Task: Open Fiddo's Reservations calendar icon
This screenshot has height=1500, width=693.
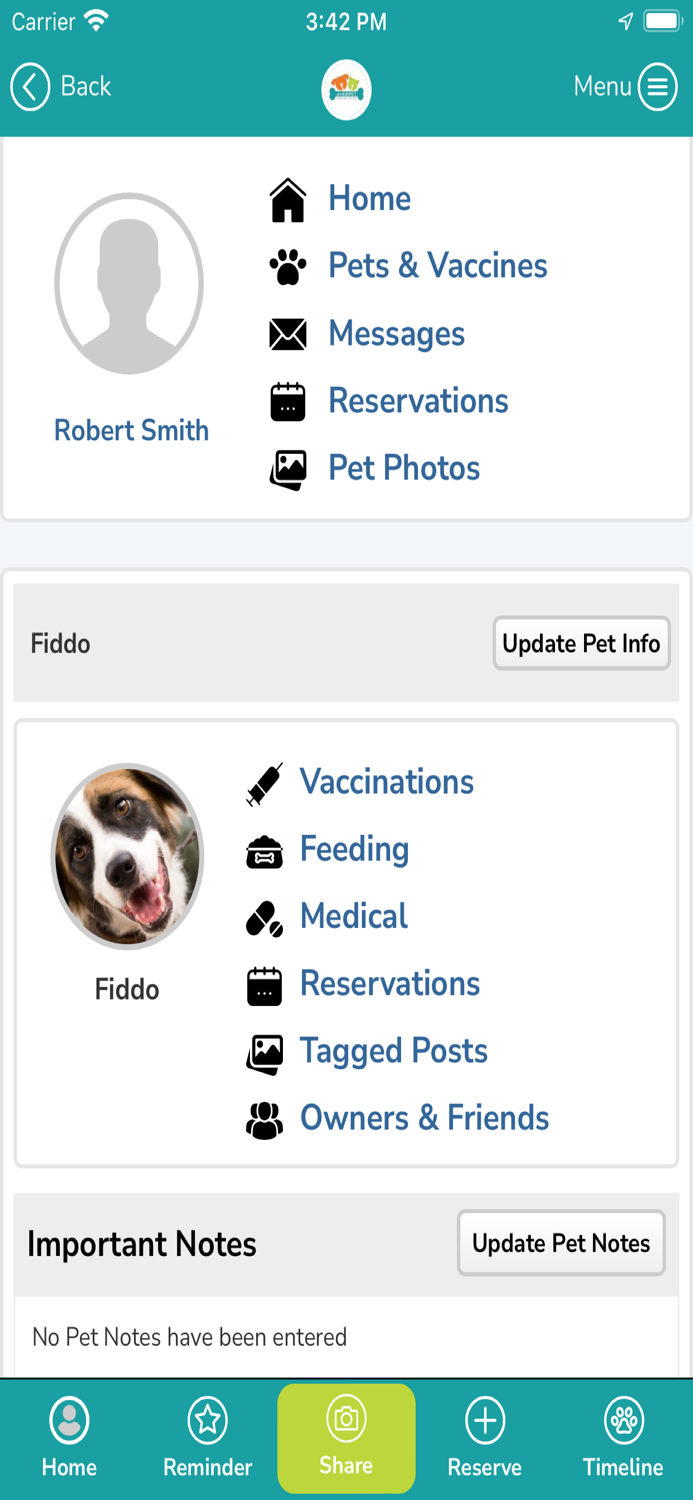Action: click(262, 985)
